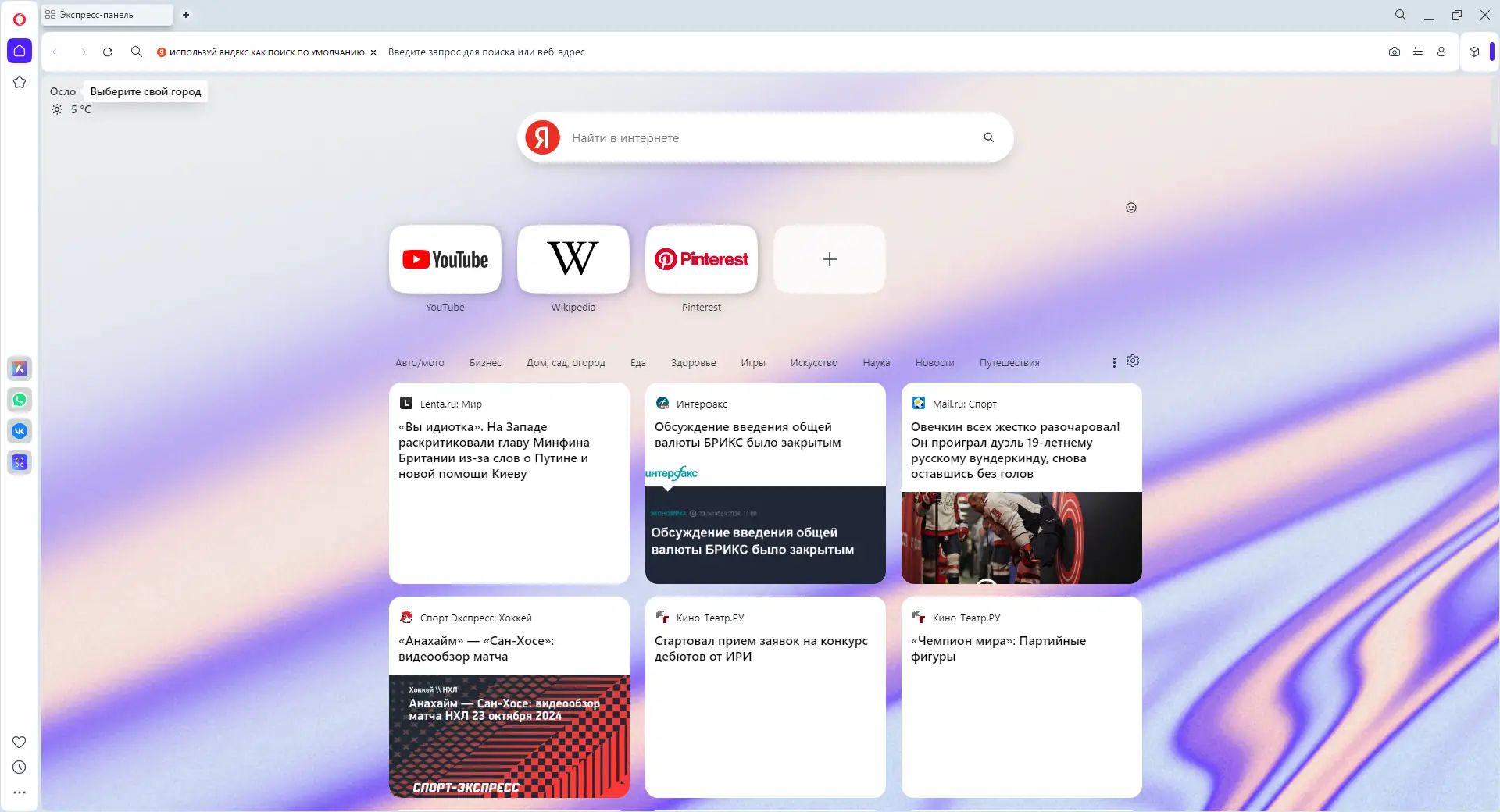Open Lenta.ru article about Минфин Британии
This screenshot has width=1500, height=812.
[509, 483]
